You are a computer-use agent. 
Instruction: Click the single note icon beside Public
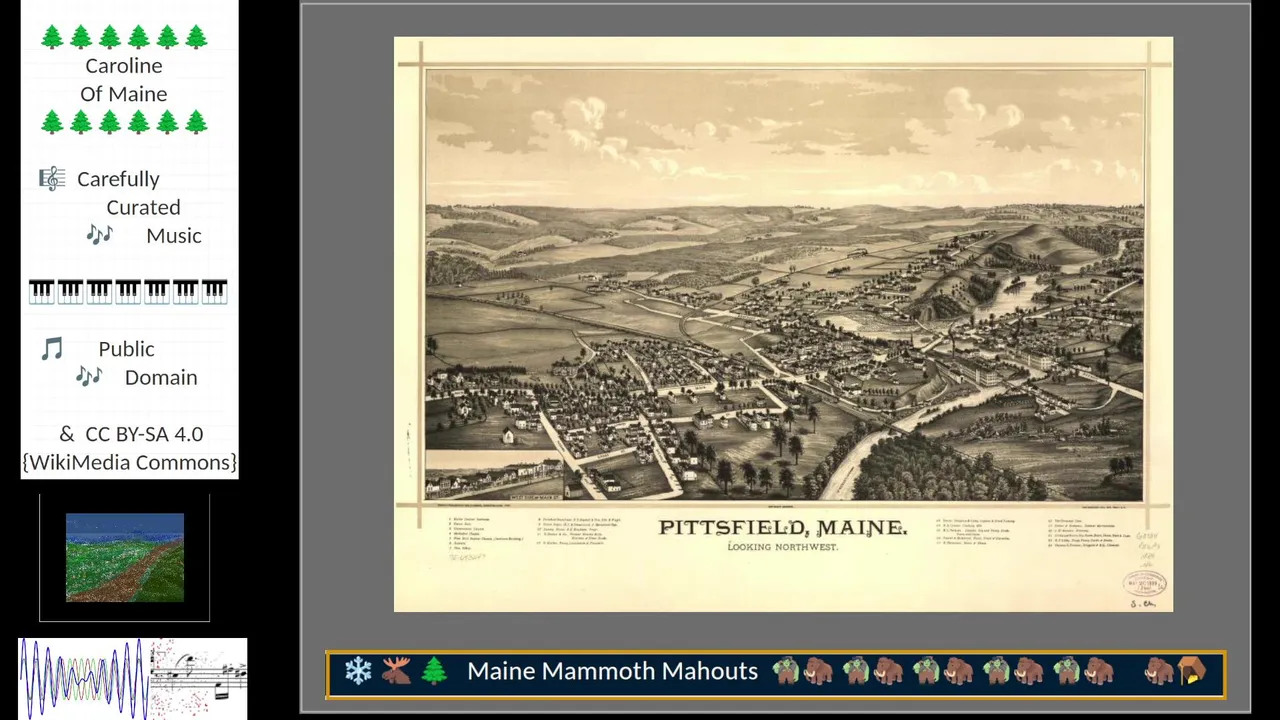tap(52, 349)
